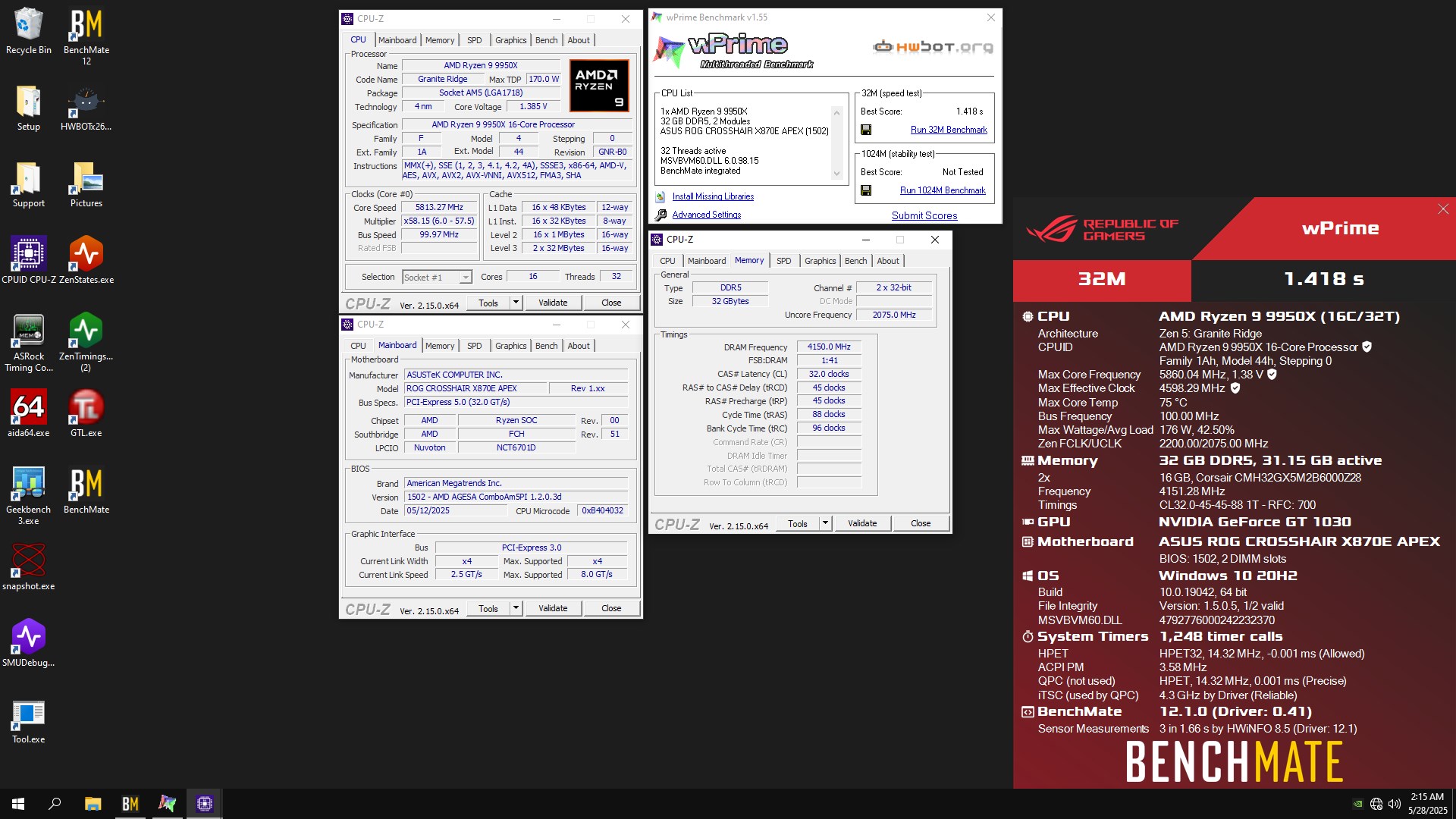Screen dimensions: 1456x819
Task: Open Advanced Settings link in wPrime
Action: click(706, 215)
